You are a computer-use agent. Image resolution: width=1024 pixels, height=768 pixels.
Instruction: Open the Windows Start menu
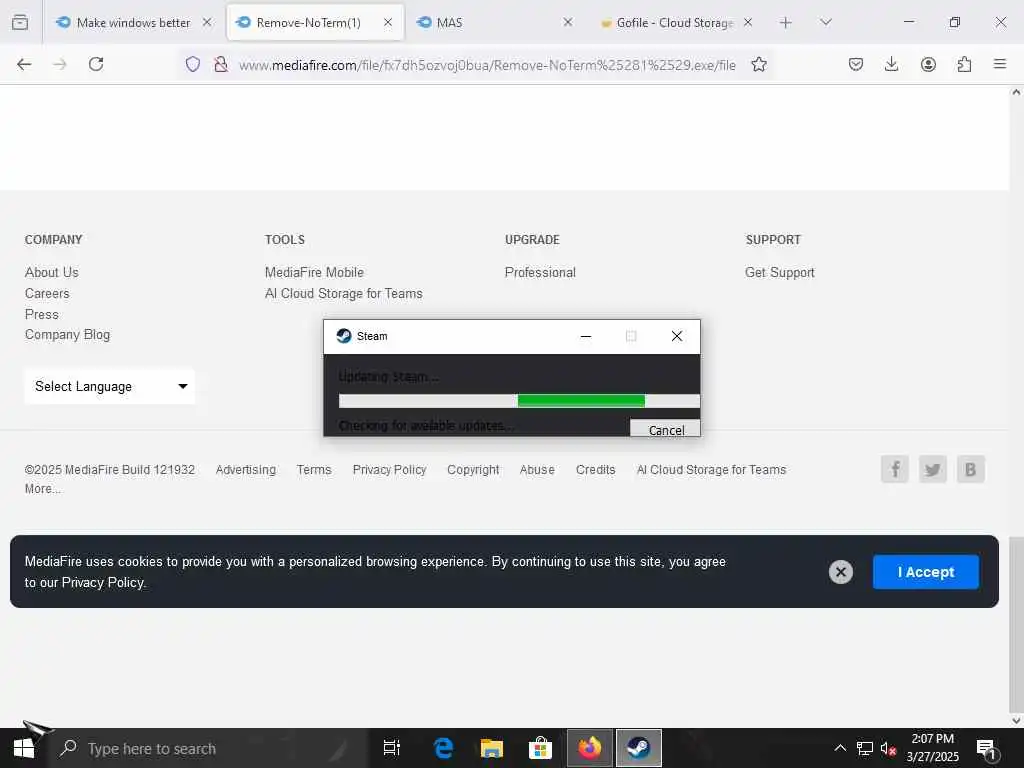point(24,748)
